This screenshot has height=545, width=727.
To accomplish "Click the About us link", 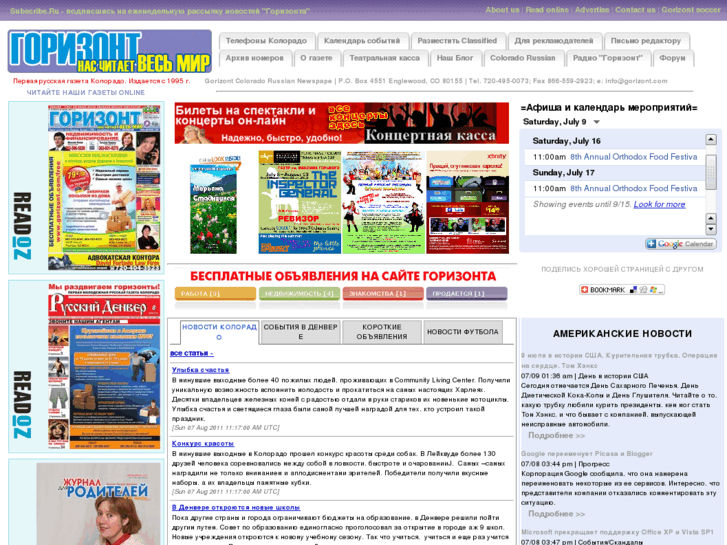I will 502,10.
